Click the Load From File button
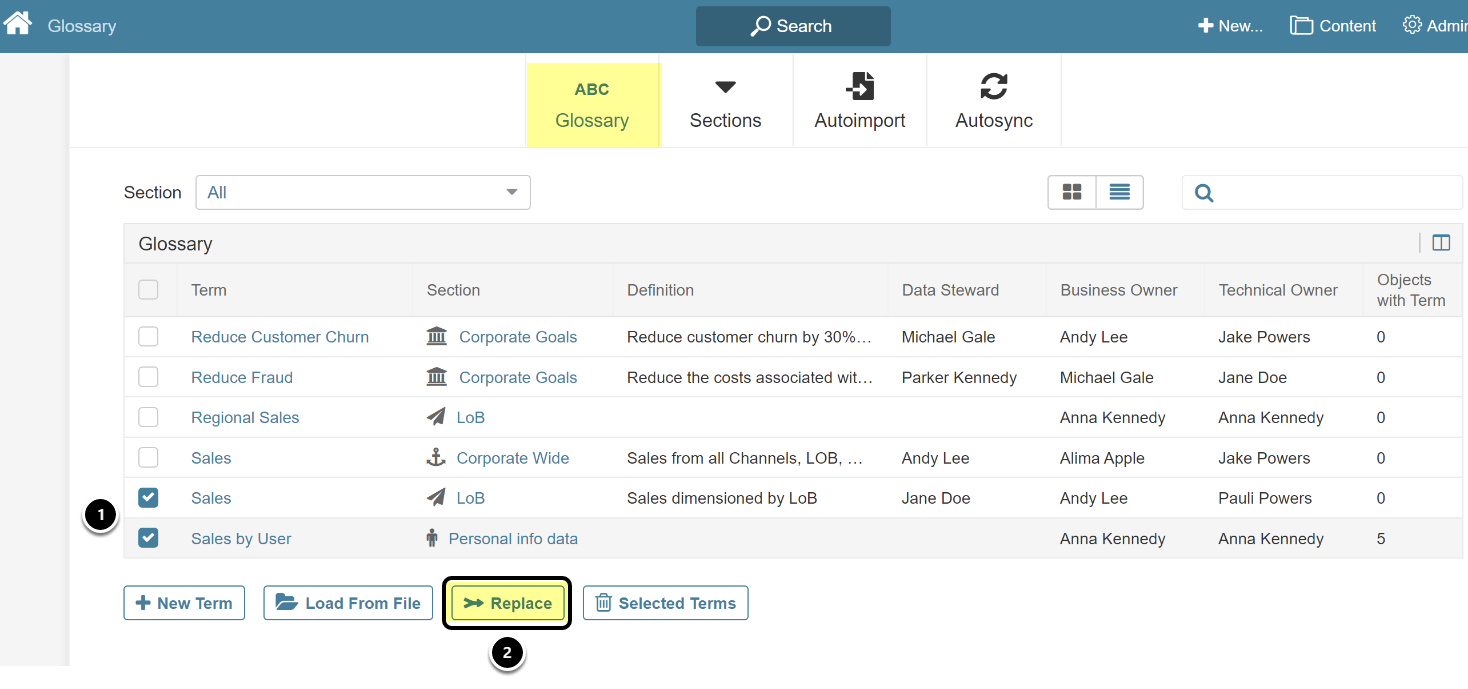This screenshot has height=689, width=1468. [x=348, y=603]
